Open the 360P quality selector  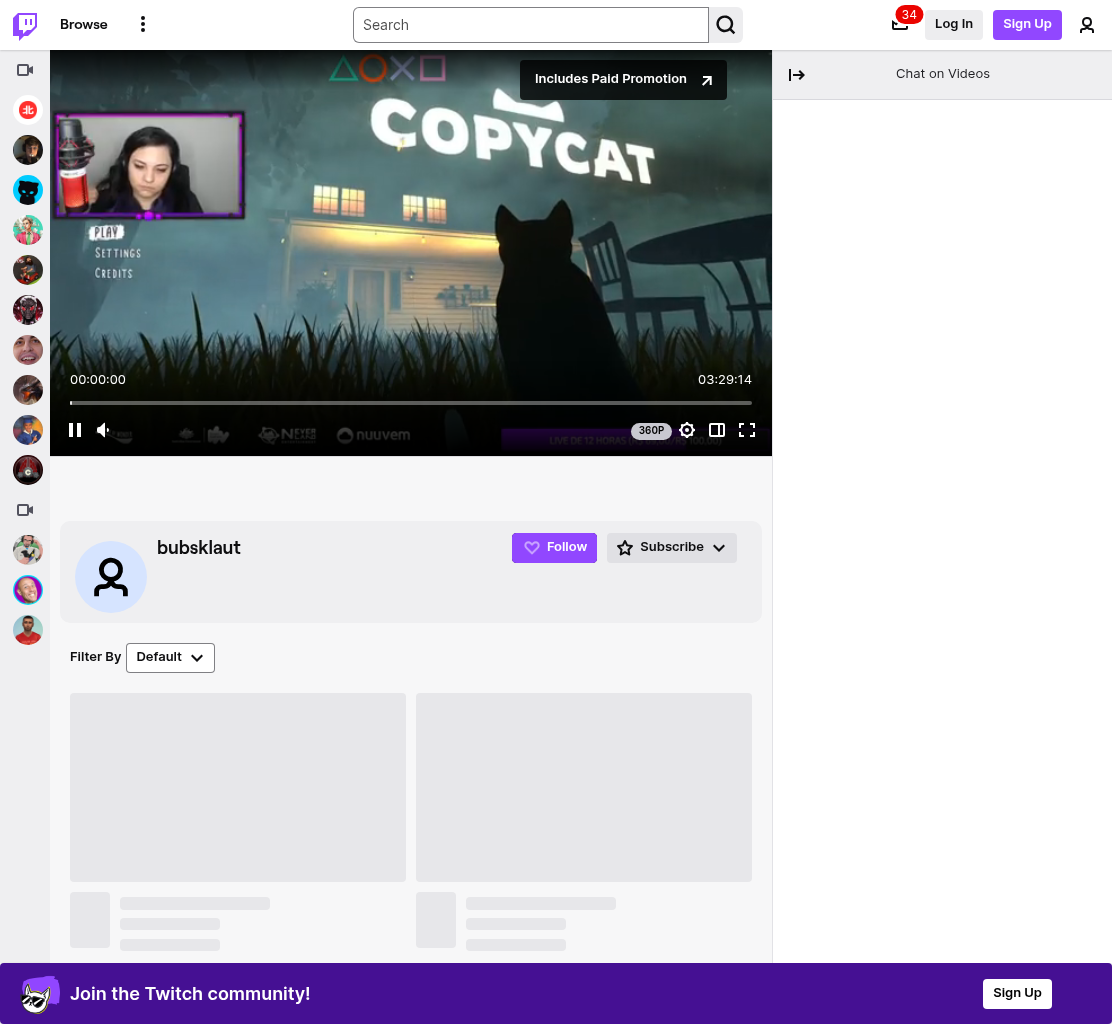[x=651, y=430]
